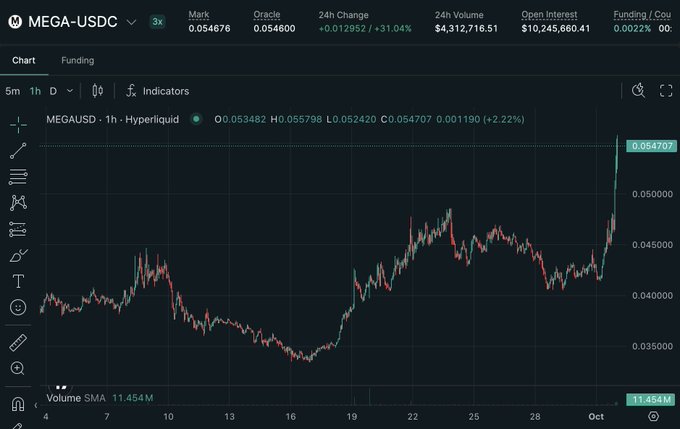Click the Mark value 0.054676

209,29
